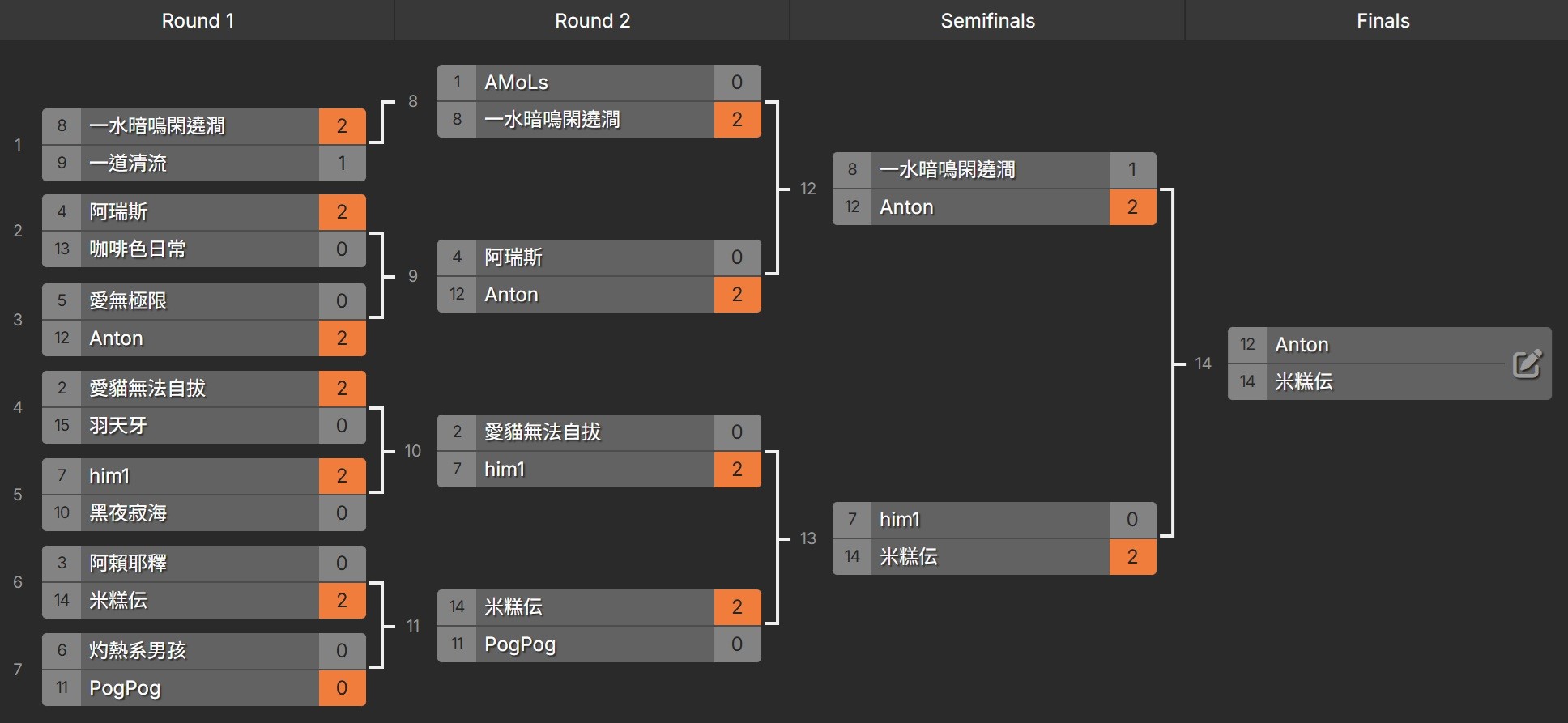1568x723 pixels.
Task: Select Anton in the Finals match
Action: 1302,345
